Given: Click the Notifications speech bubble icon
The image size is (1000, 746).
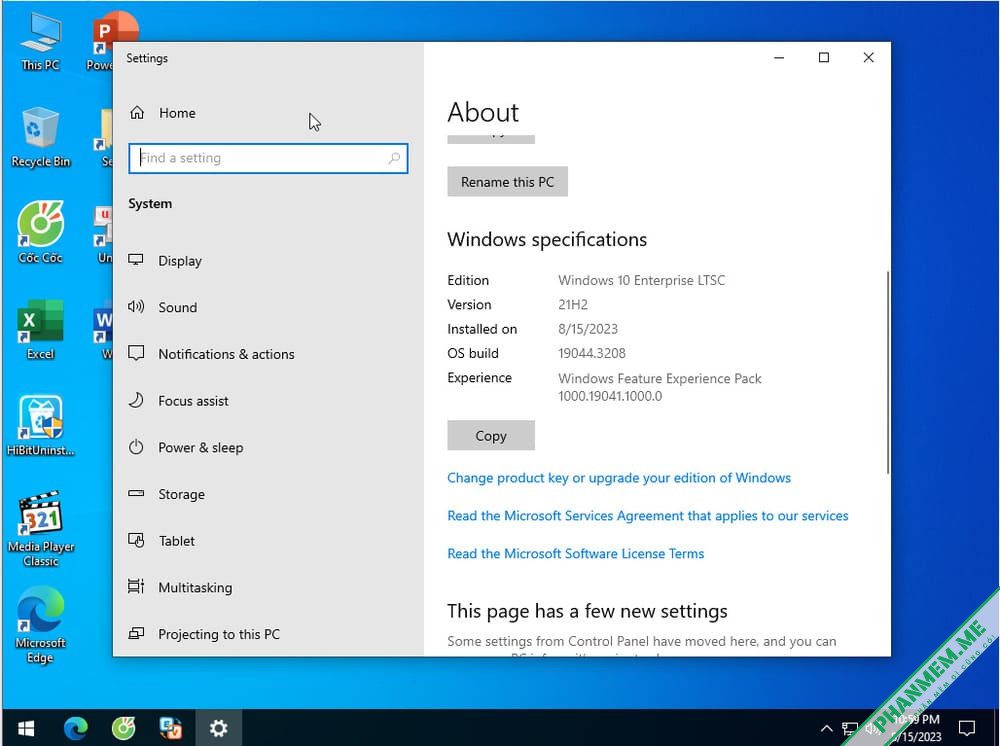Looking at the screenshot, I should pyautogui.click(x=136, y=353).
